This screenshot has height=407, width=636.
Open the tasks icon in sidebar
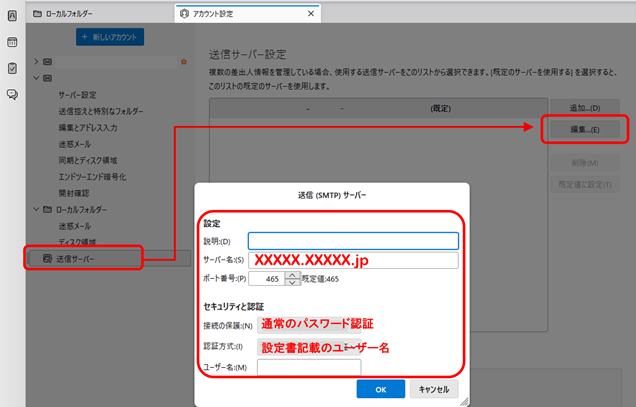[12, 68]
